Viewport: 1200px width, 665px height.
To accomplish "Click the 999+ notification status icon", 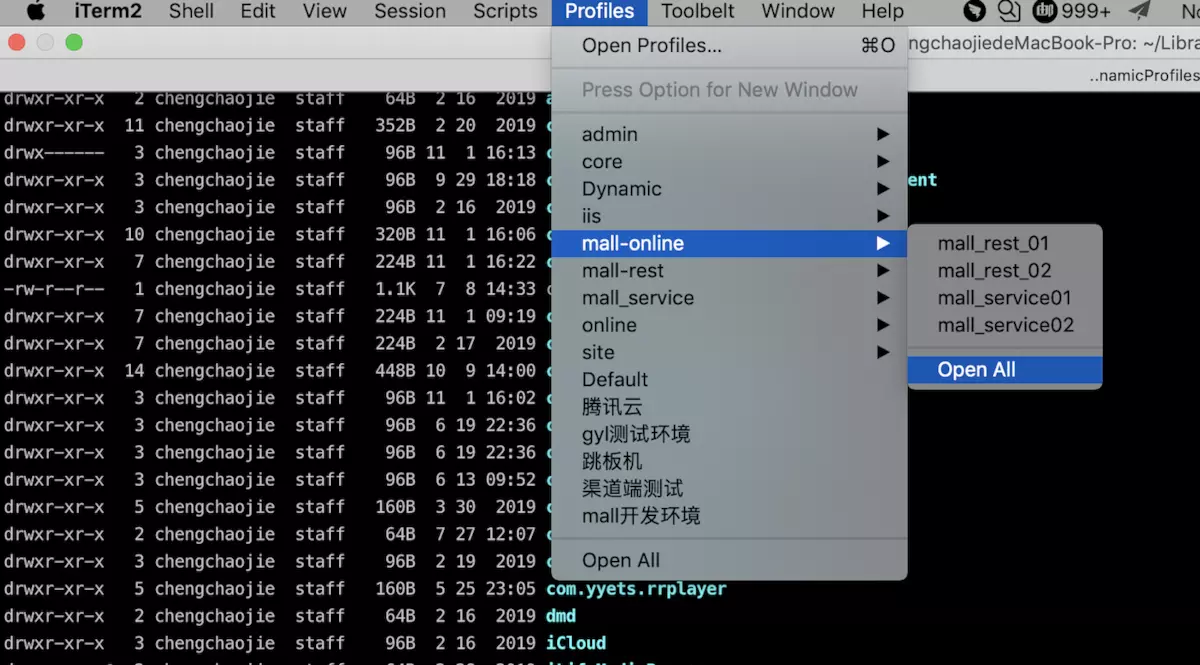I will [x=1073, y=11].
